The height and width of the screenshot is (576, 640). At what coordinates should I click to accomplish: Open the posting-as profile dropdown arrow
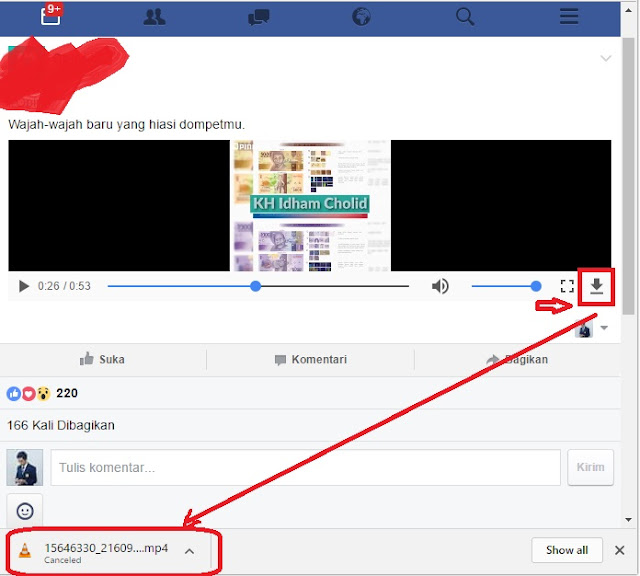[604, 328]
